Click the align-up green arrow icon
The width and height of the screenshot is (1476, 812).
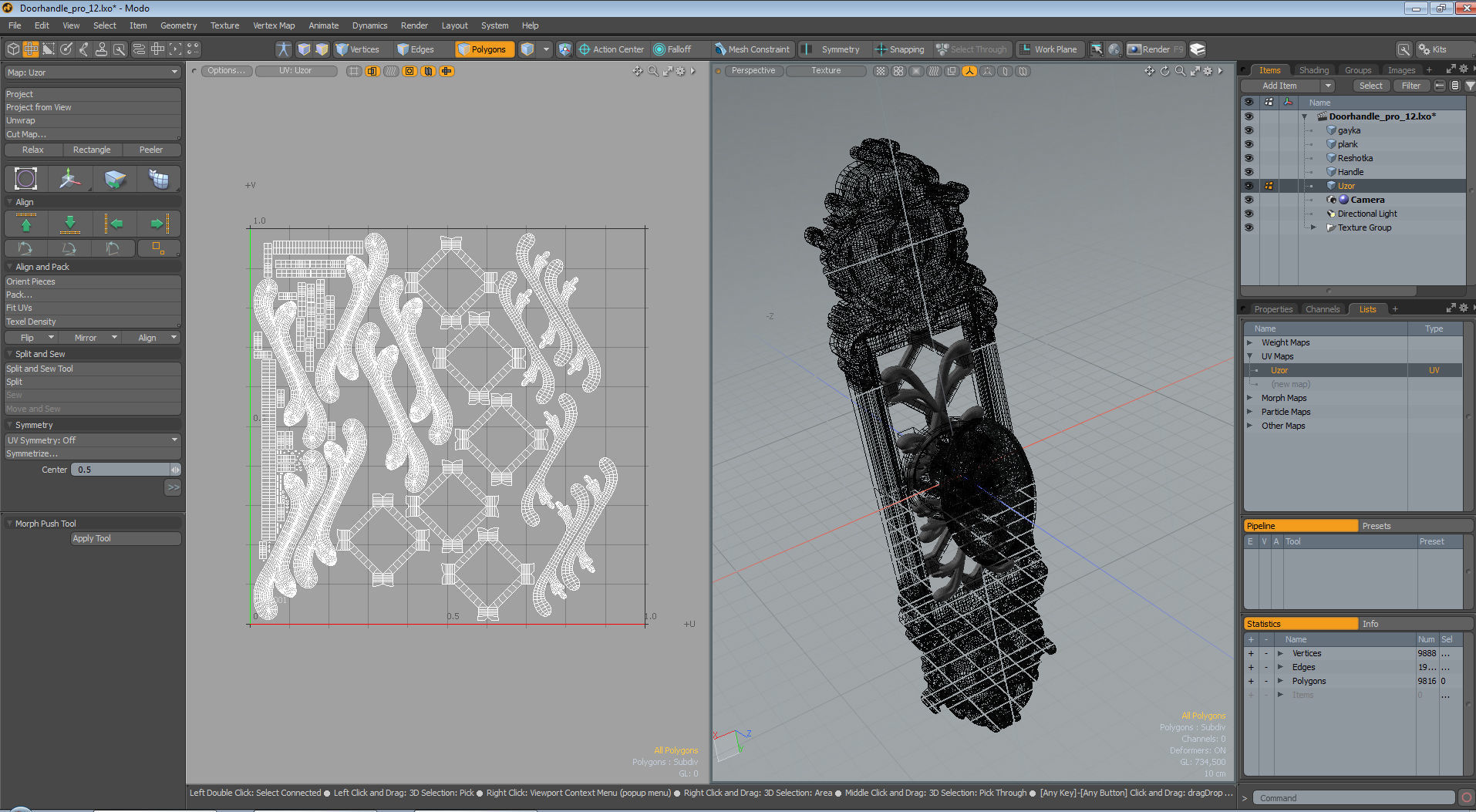tap(26, 224)
